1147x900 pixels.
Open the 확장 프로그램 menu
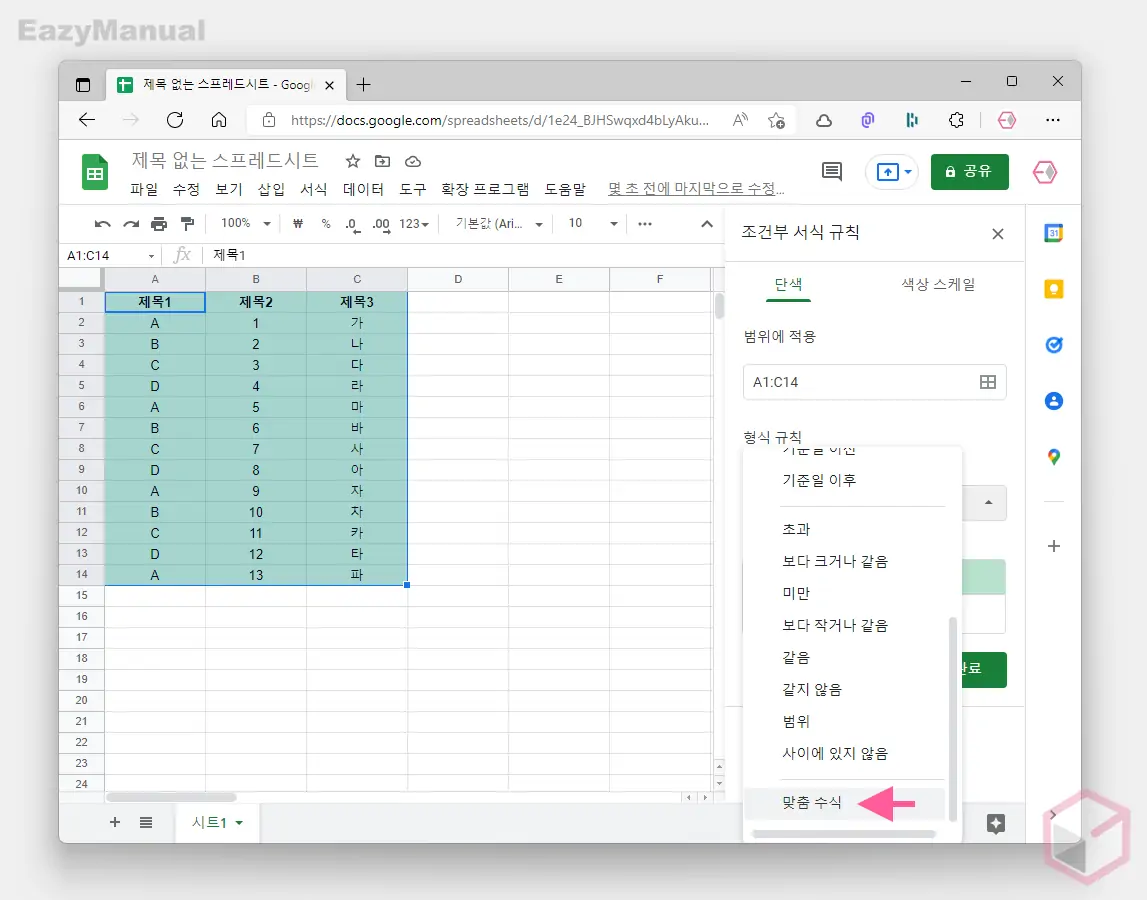click(484, 190)
